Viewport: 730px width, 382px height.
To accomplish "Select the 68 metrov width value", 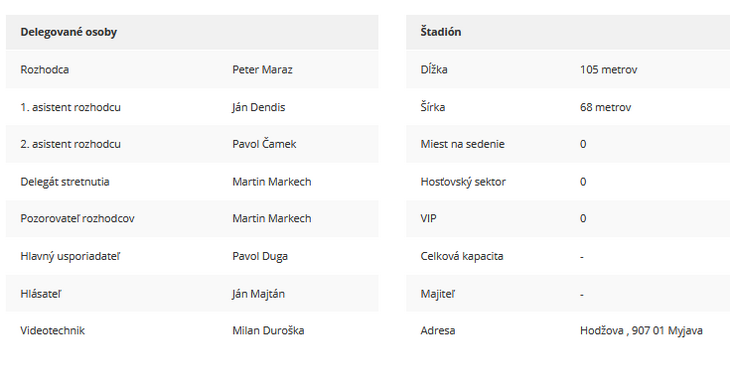I will (605, 107).
